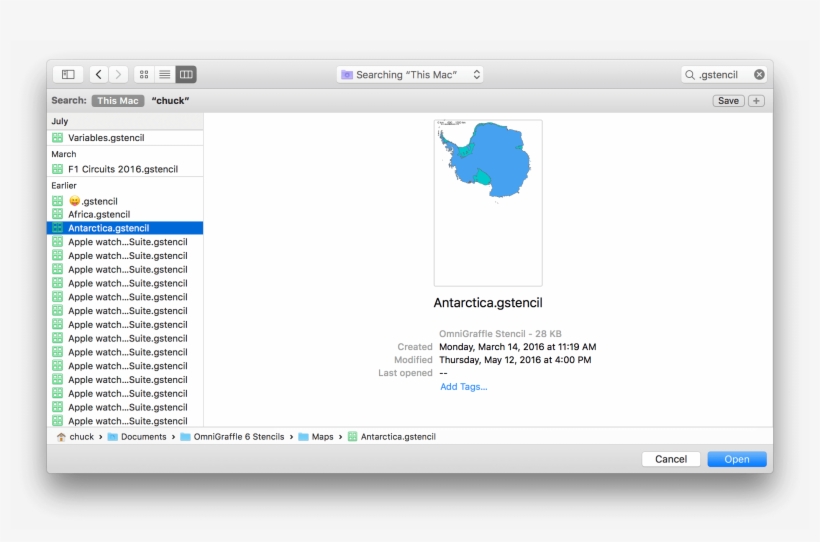The height and width of the screenshot is (542, 820).
Task: Select F1 Circuits 2016.gstencil file
Action: pos(125,169)
